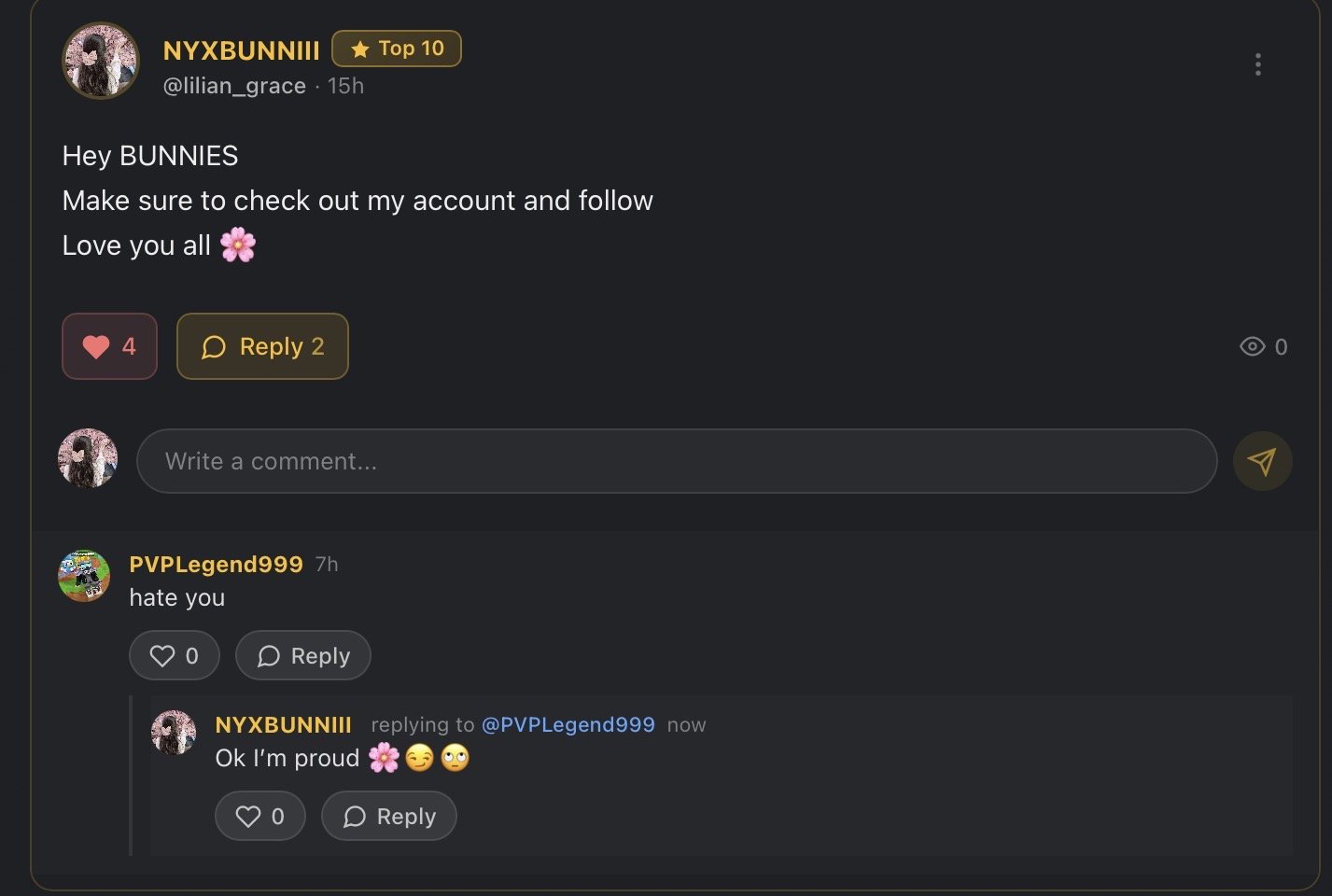Image resolution: width=1332 pixels, height=896 pixels.
Task: Open PVPLegend999 username in comment
Action: click(x=216, y=564)
